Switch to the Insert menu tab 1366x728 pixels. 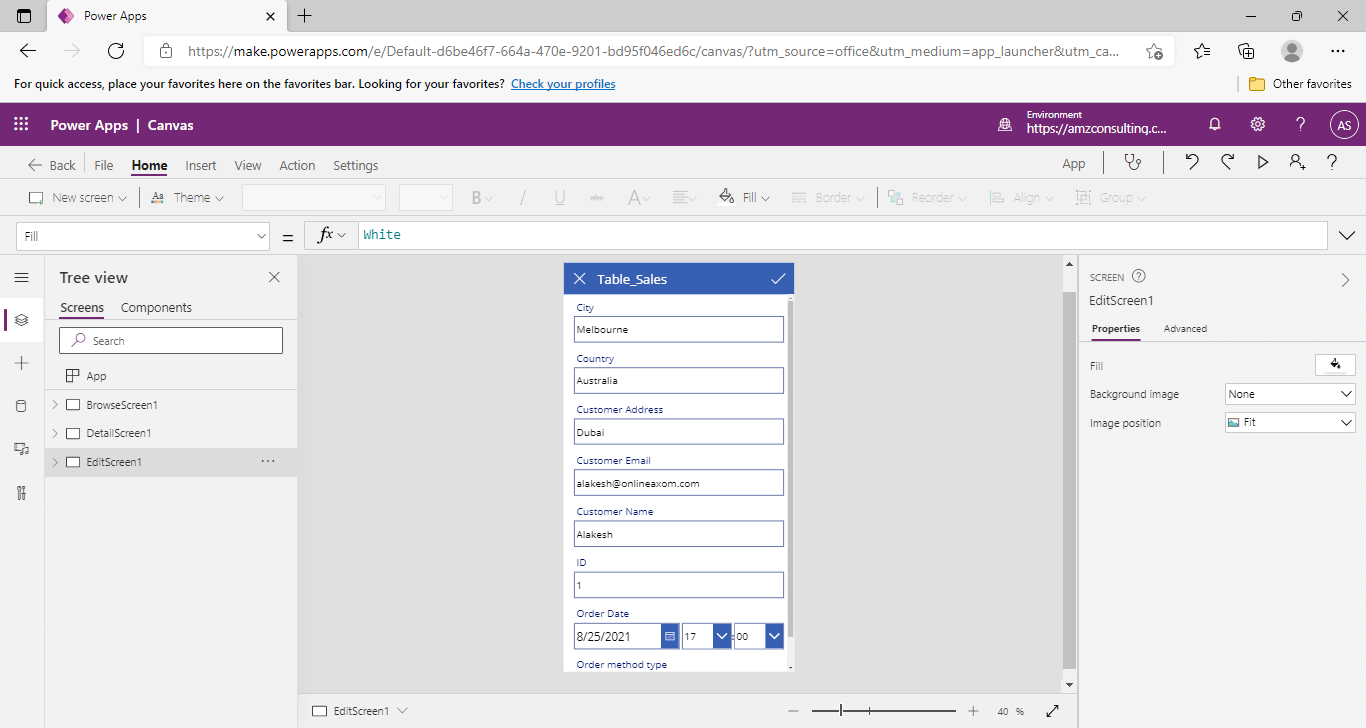(x=200, y=165)
